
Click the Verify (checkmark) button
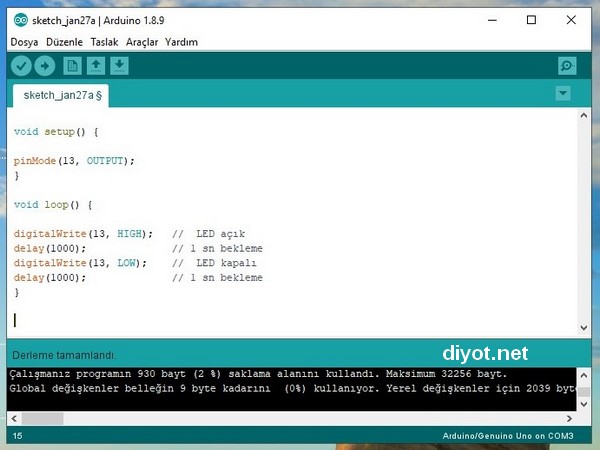21,66
